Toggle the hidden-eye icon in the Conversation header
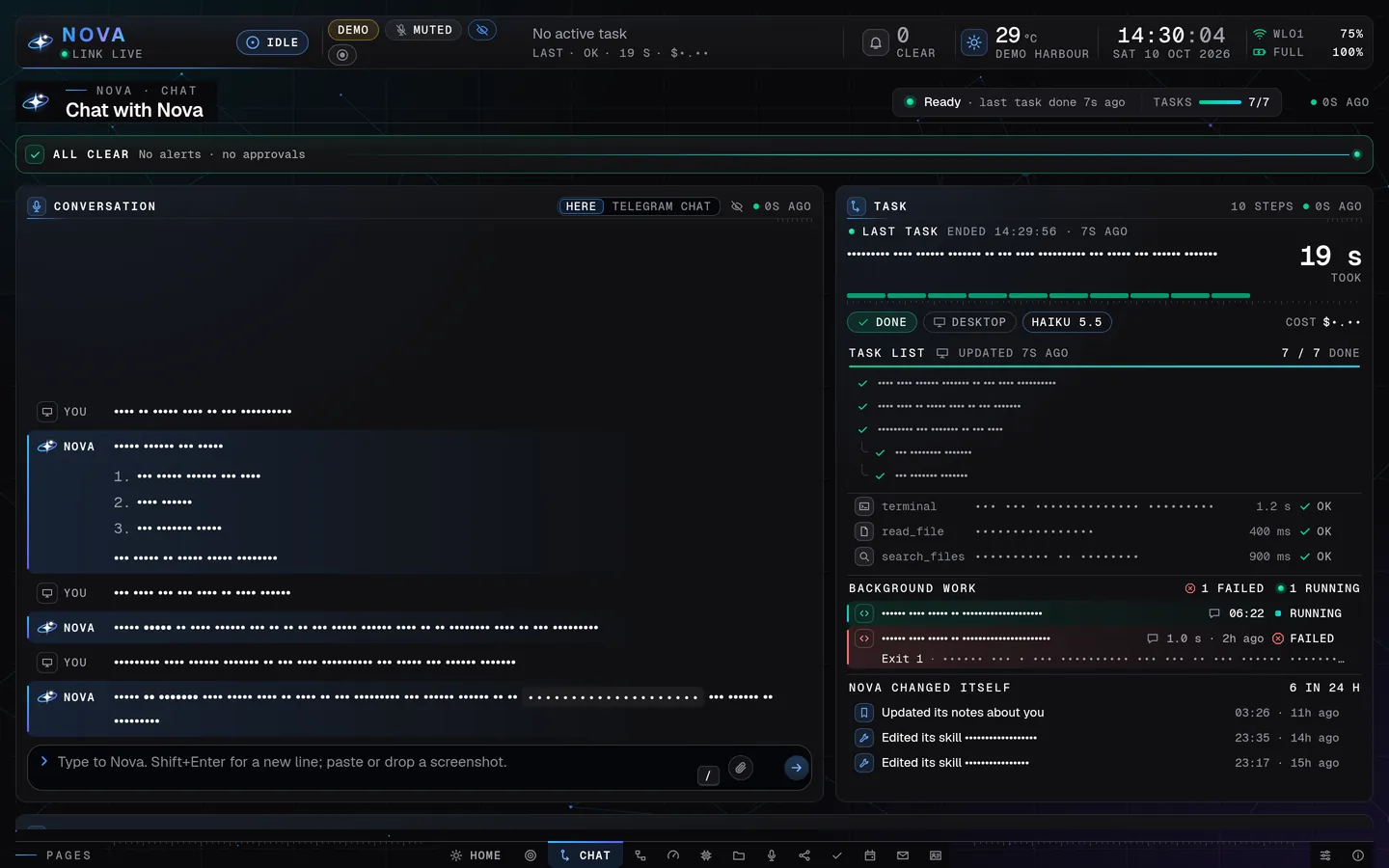 tap(737, 206)
